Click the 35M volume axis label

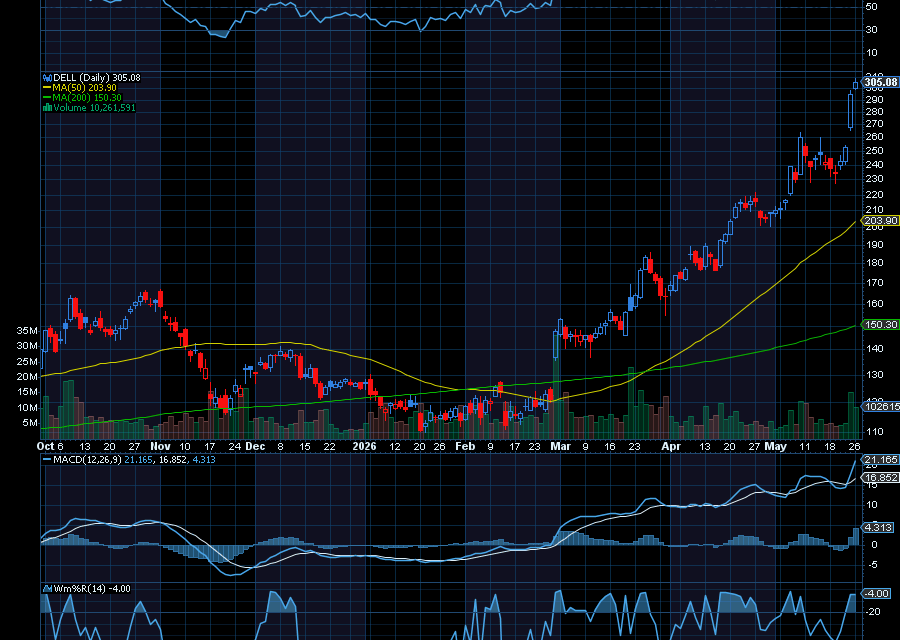28,331
